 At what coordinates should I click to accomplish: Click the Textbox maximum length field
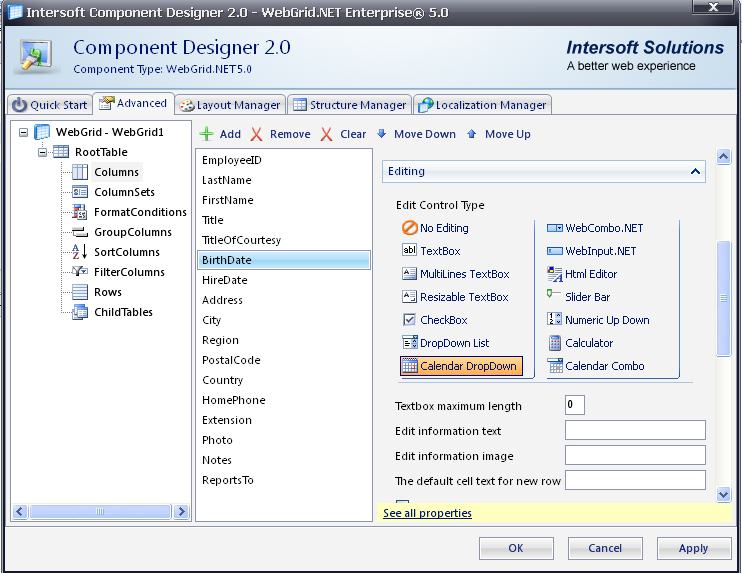[x=574, y=405]
